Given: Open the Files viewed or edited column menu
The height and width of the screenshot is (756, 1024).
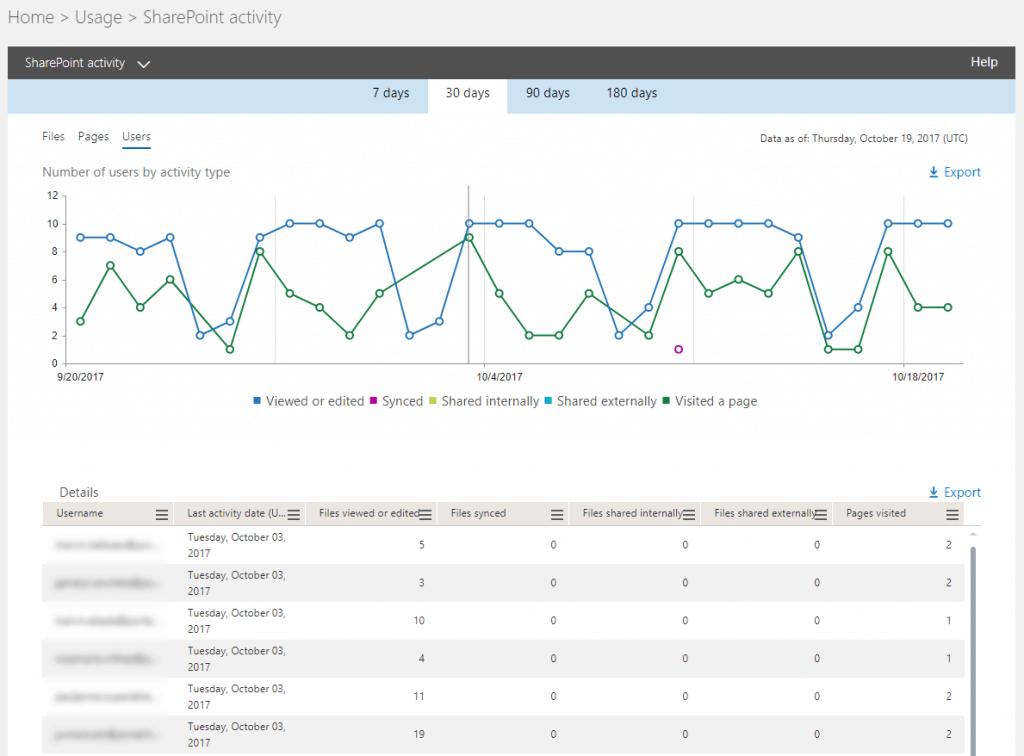Looking at the screenshot, I should pyautogui.click(x=425, y=515).
